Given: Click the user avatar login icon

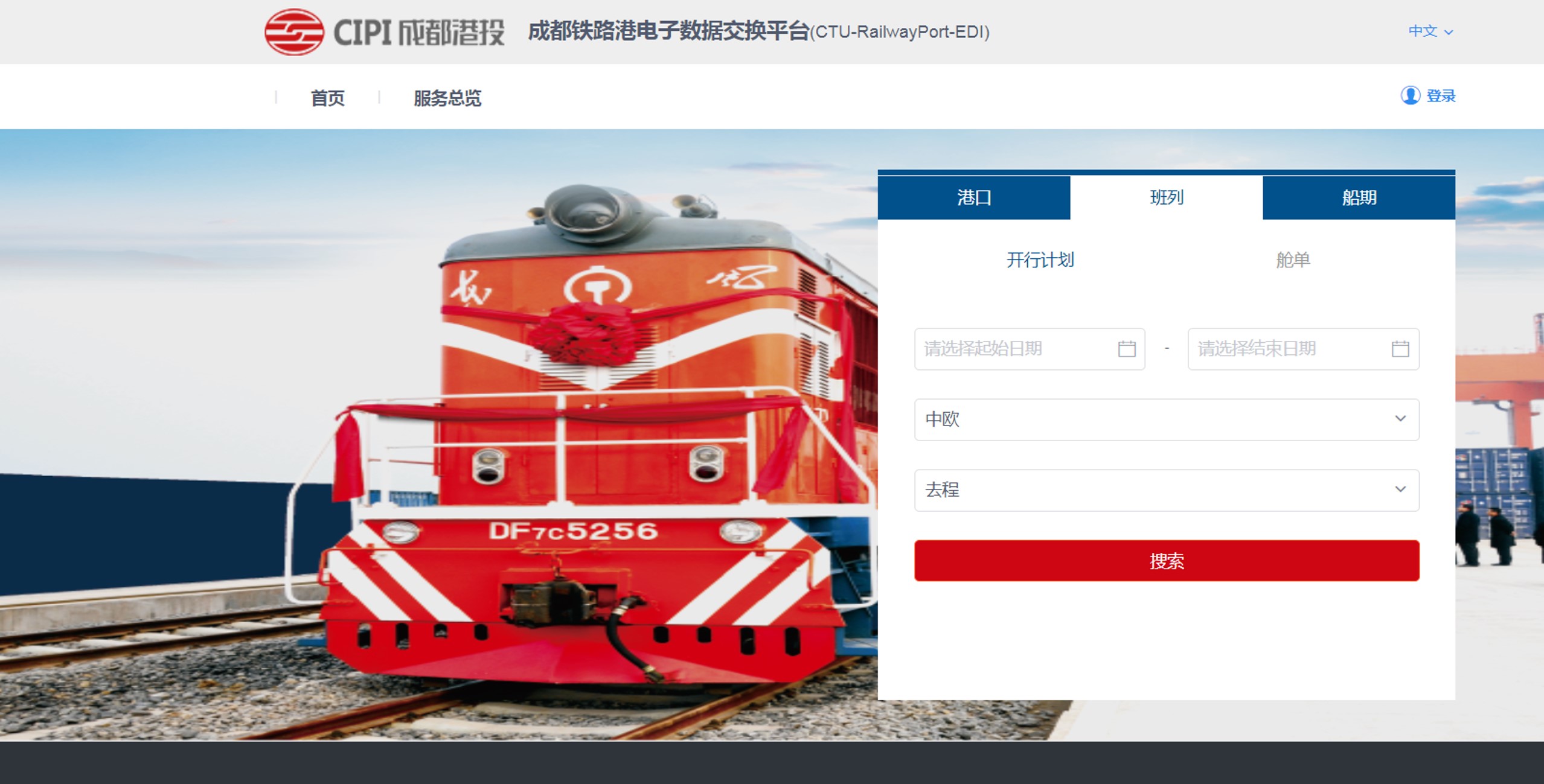Looking at the screenshot, I should pyautogui.click(x=1411, y=95).
